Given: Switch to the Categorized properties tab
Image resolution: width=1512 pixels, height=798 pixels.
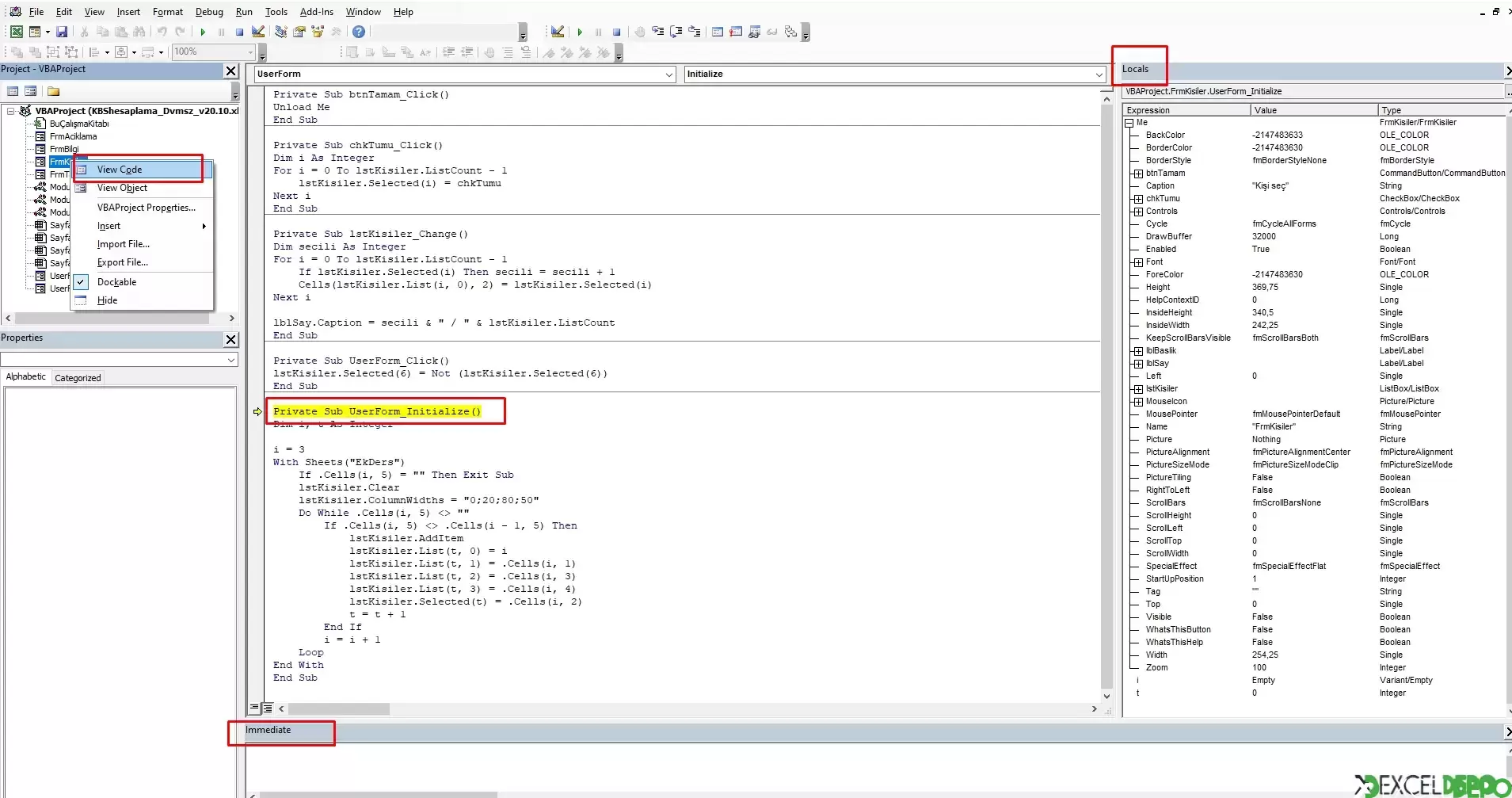Looking at the screenshot, I should (x=78, y=378).
